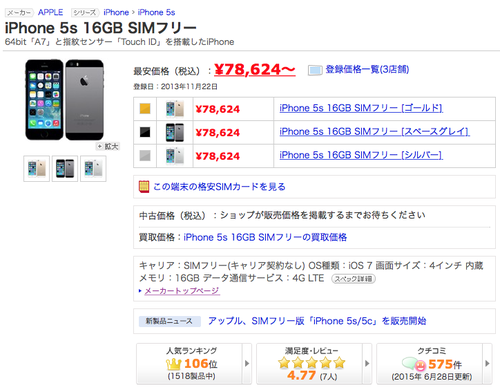Select the black space gray swatch

[145, 132]
